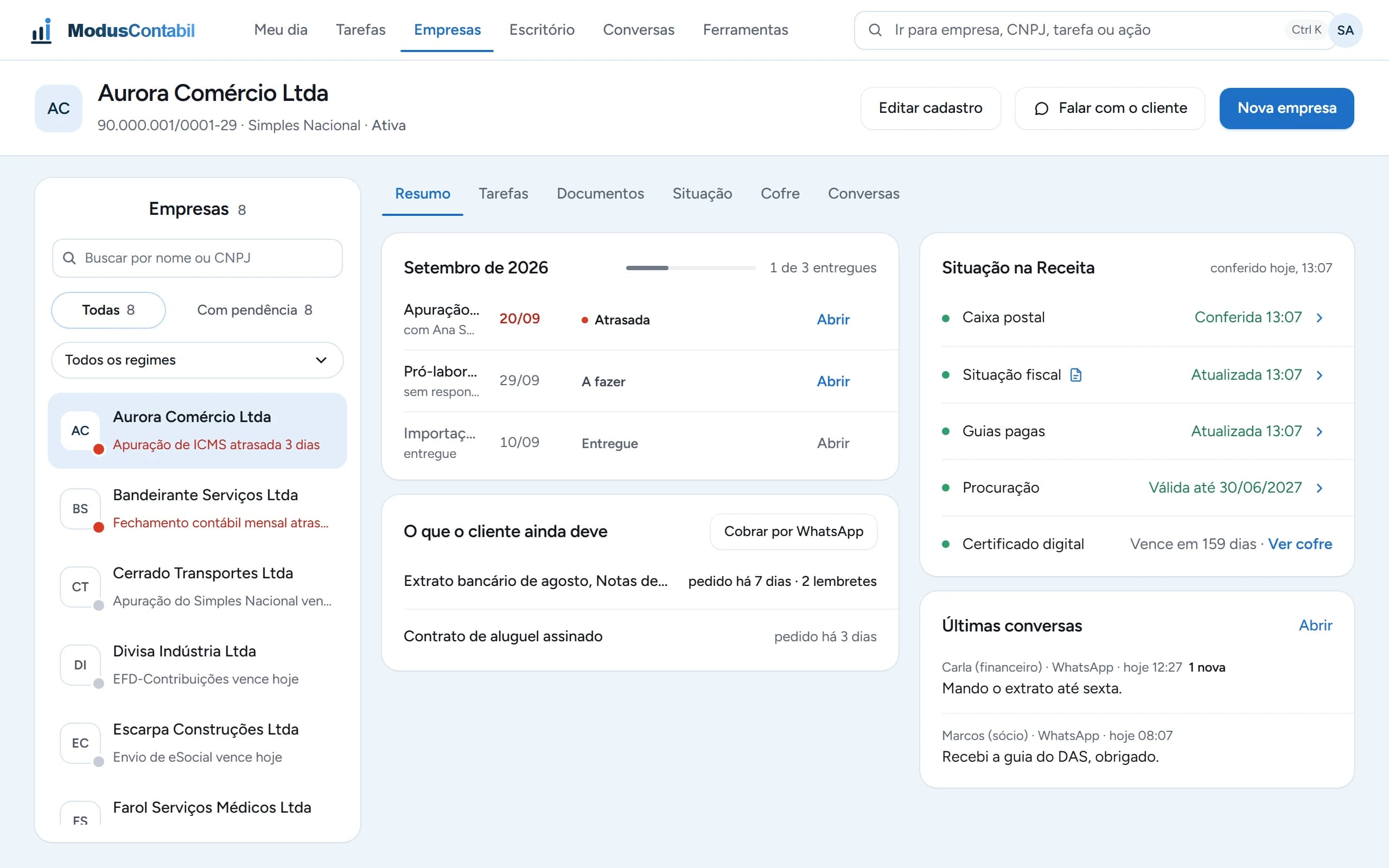Open Situação fiscal details chevron
Image resolution: width=1389 pixels, height=868 pixels.
(1320, 375)
